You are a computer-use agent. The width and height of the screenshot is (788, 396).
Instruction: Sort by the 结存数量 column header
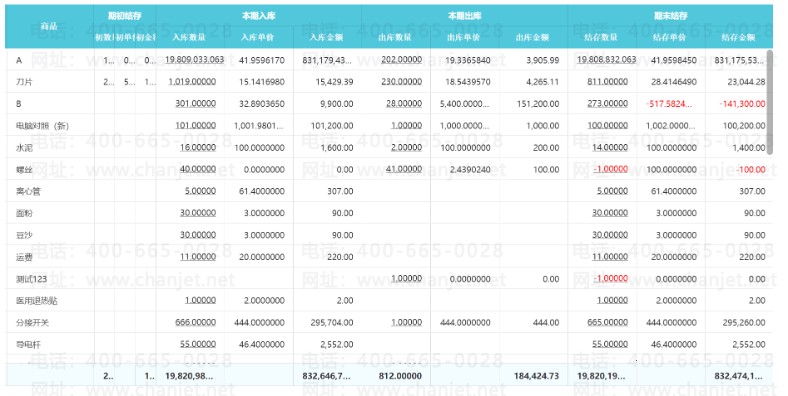[x=601, y=37]
